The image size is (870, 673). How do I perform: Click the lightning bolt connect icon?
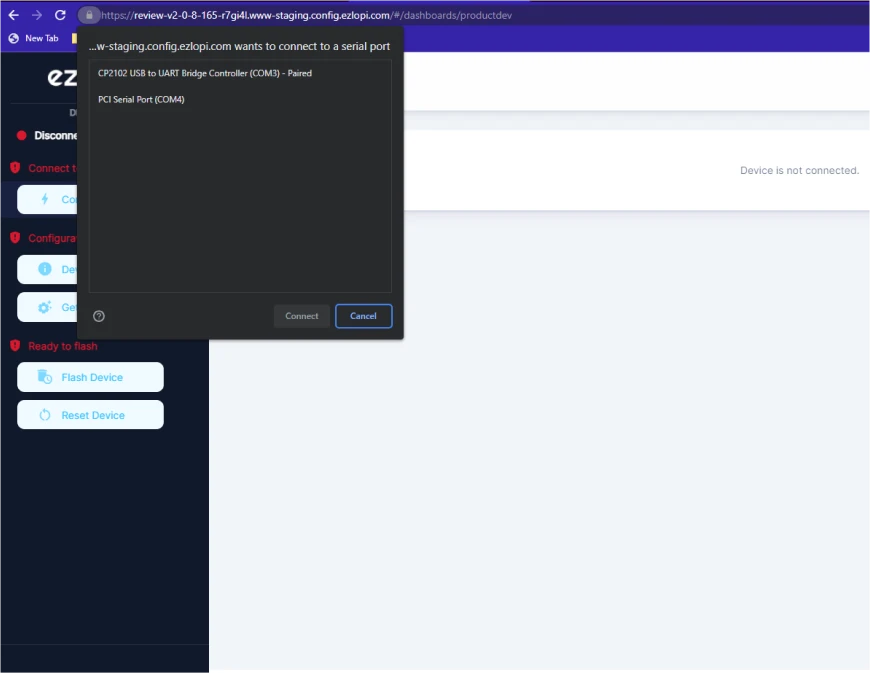pos(45,199)
